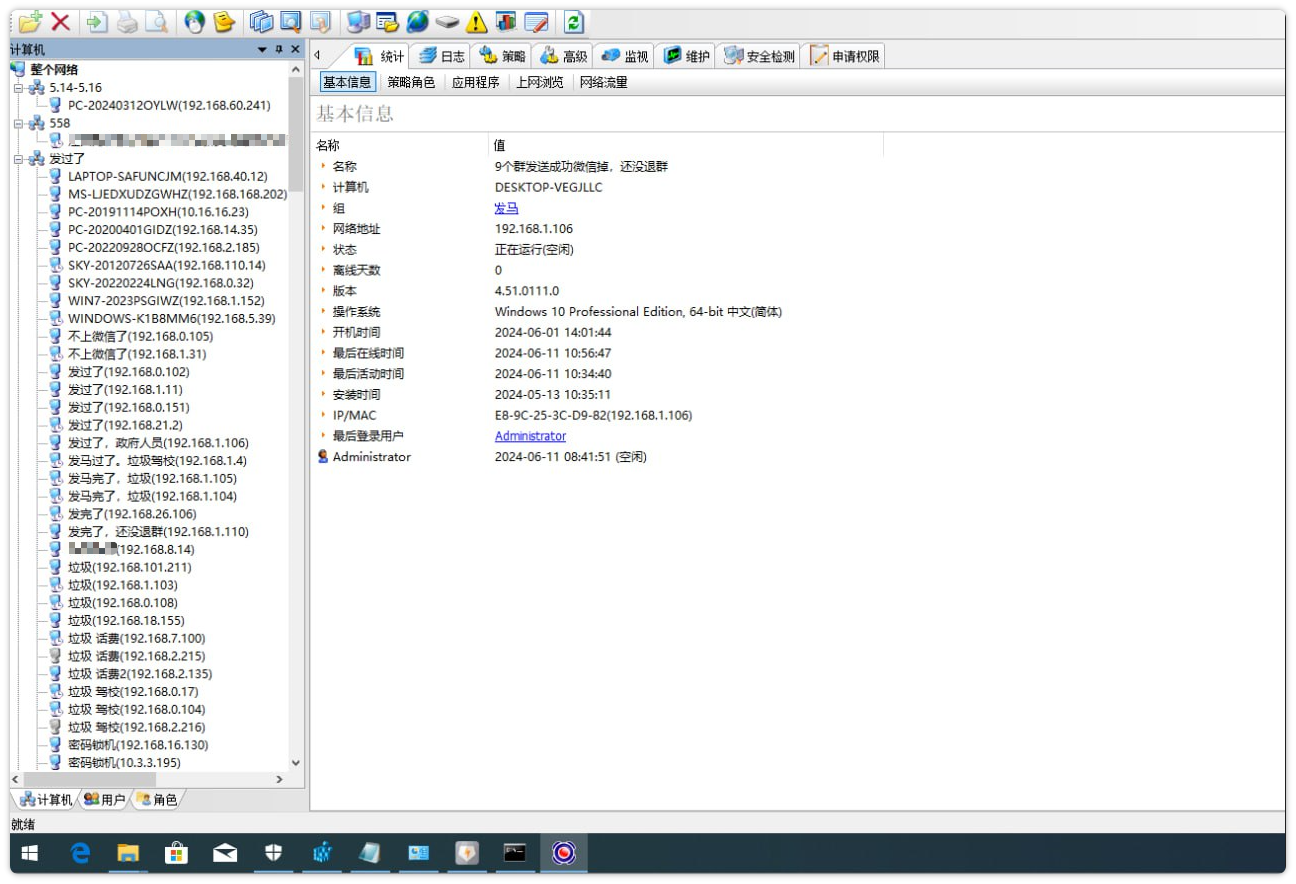Switch to the 用户 bottom tab
Screen dimensions: 1296x884
point(105,799)
